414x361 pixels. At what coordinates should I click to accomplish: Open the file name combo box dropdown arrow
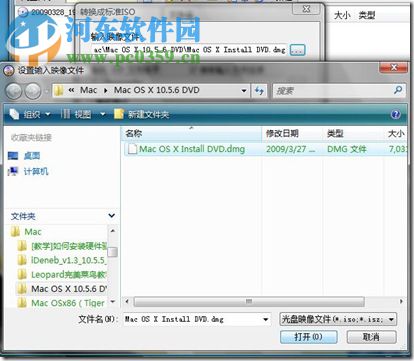click(266, 319)
